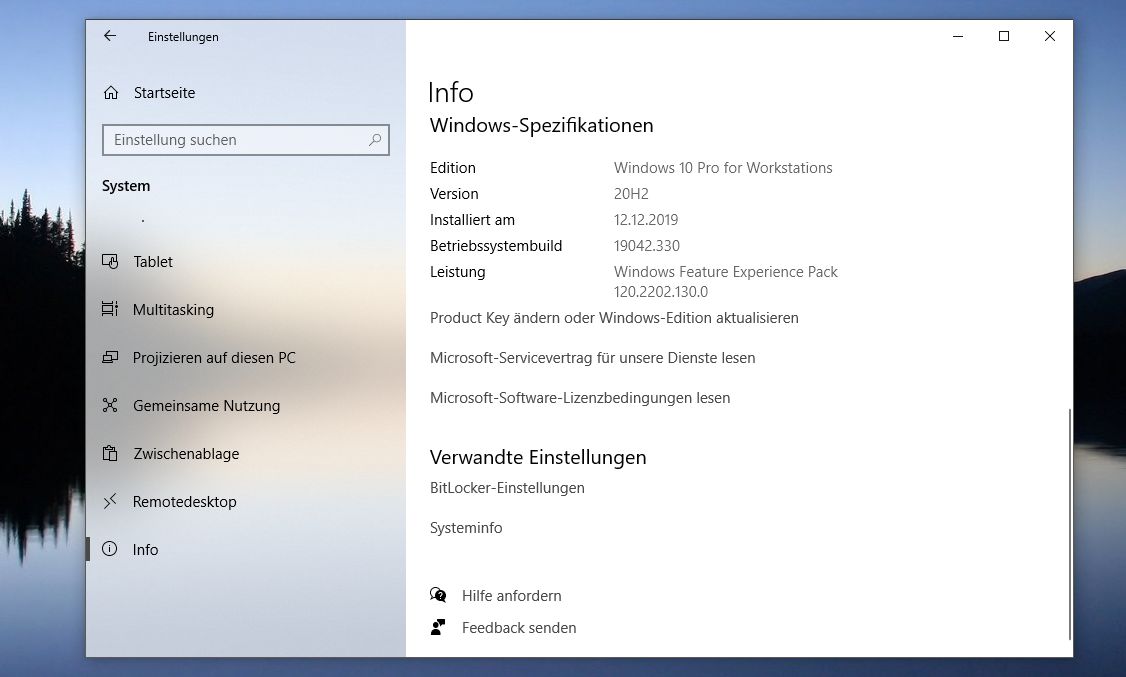Click the Verwandte Einstellungen heading
The image size is (1126, 677).
pos(538,457)
